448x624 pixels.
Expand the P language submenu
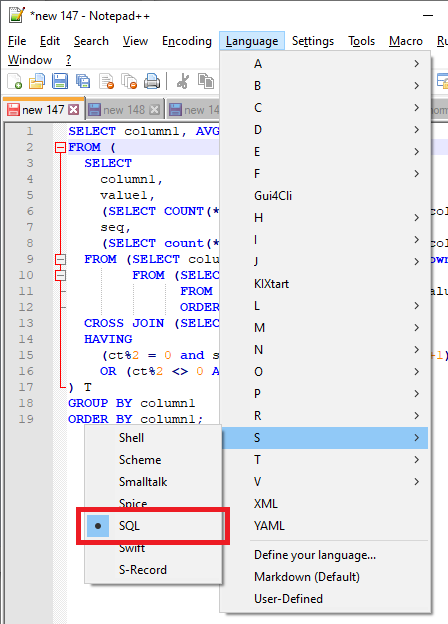325,394
